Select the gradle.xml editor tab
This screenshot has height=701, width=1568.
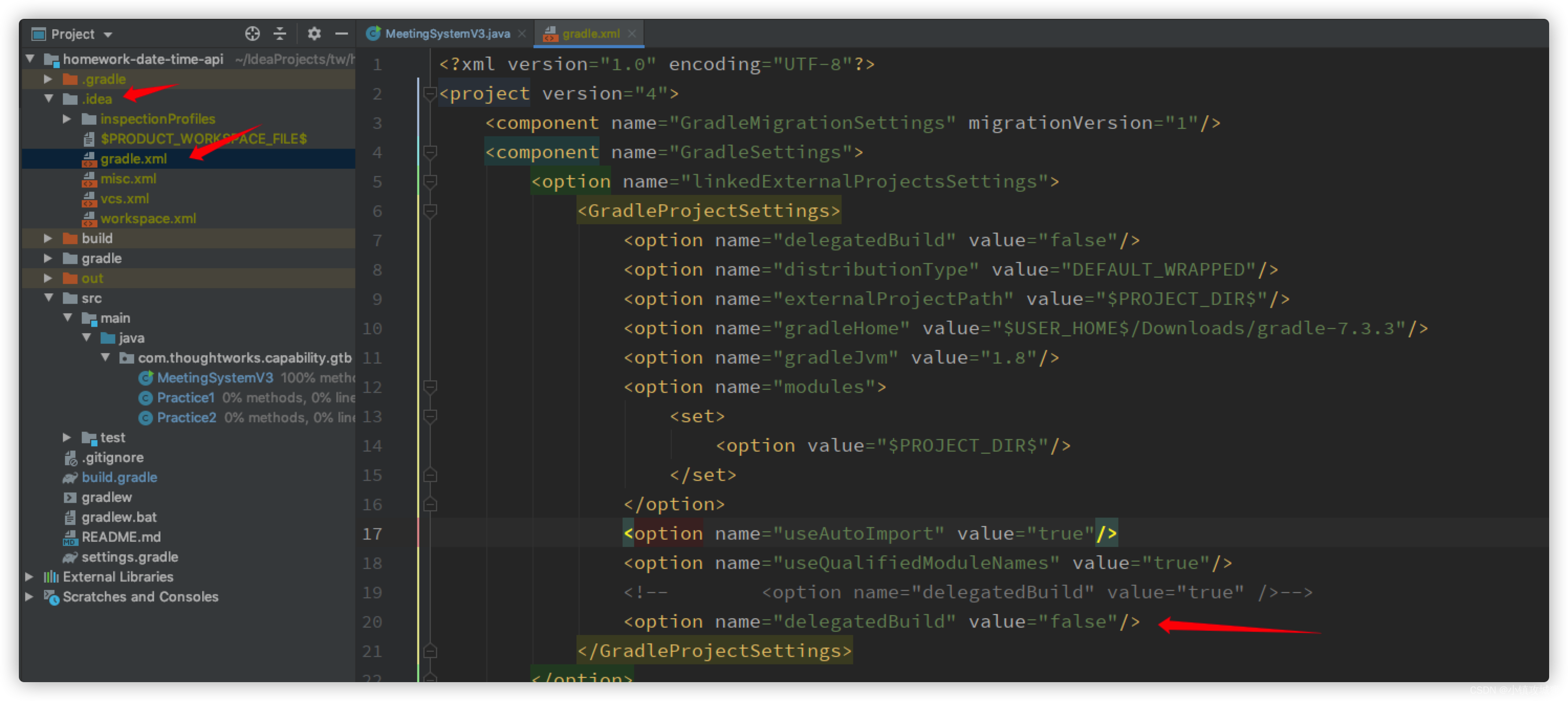coord(590,34)
